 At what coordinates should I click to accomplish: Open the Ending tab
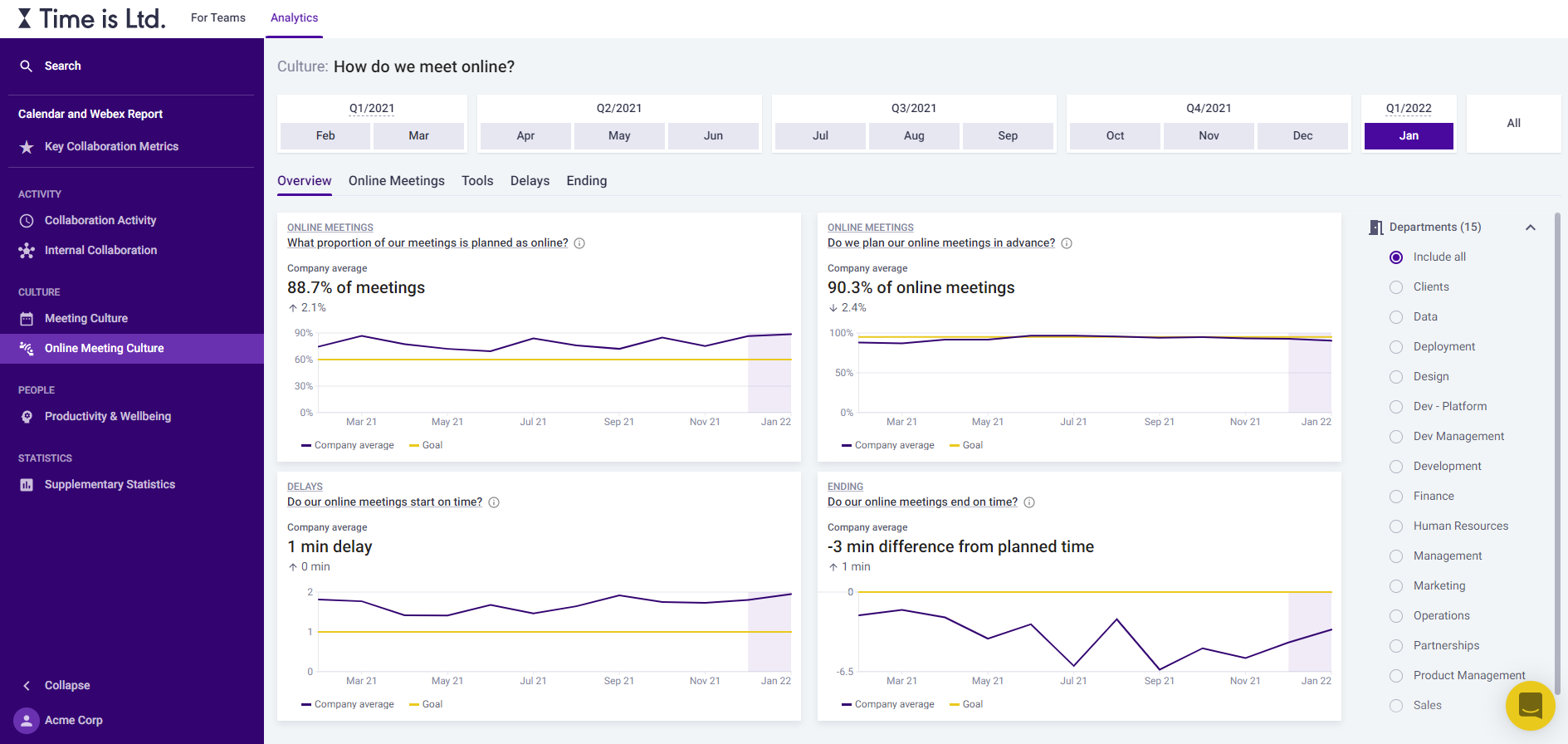pos(587,181)
